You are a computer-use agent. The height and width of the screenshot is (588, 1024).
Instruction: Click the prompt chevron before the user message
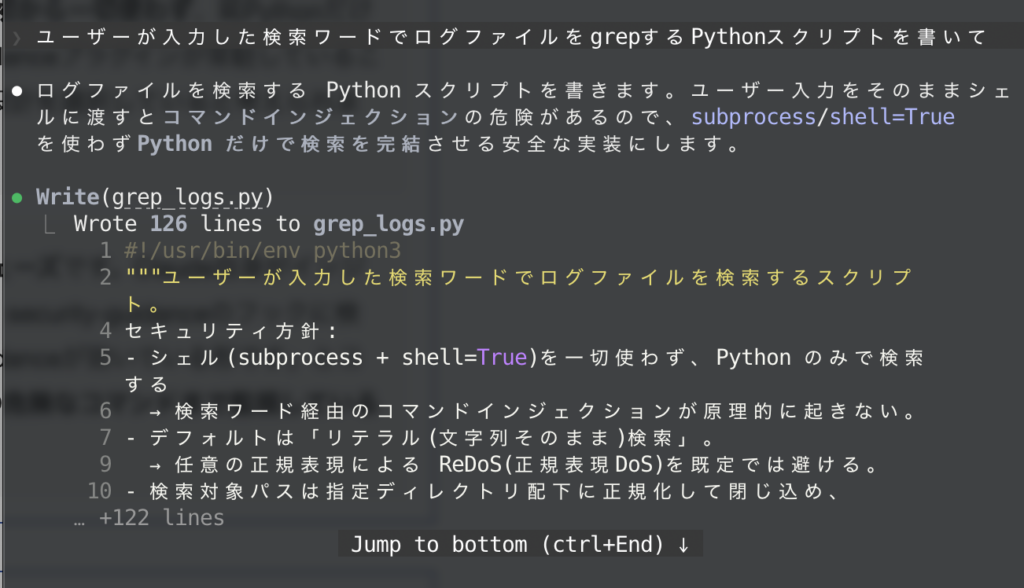pos(17,38)
